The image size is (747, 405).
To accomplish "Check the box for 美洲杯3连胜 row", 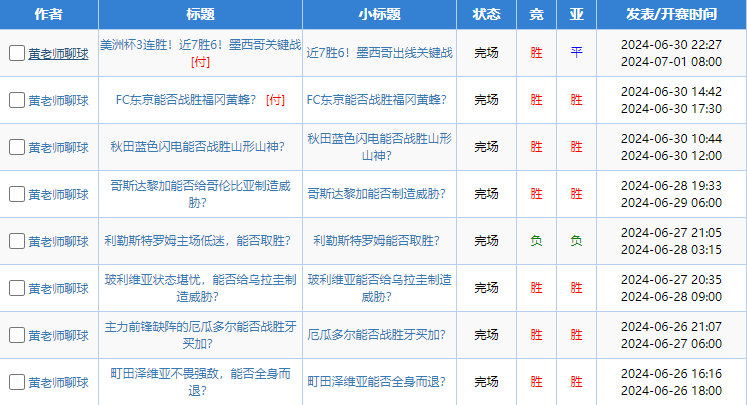I will (x=17, y=53).
